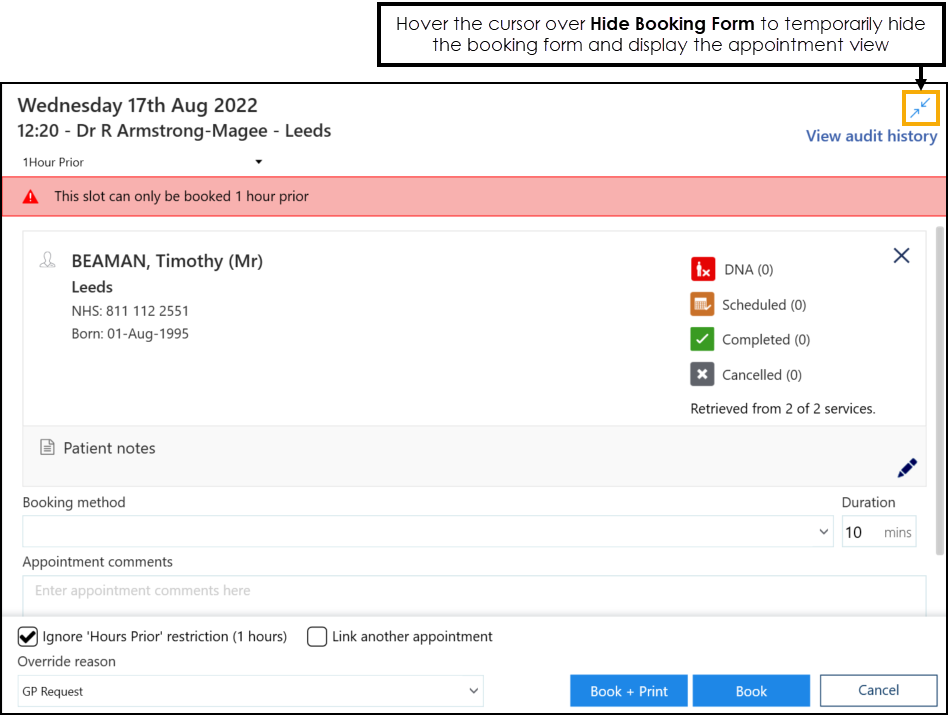
Task: Click the orange Scheduled appointments icon
Action: pos(702,305)
